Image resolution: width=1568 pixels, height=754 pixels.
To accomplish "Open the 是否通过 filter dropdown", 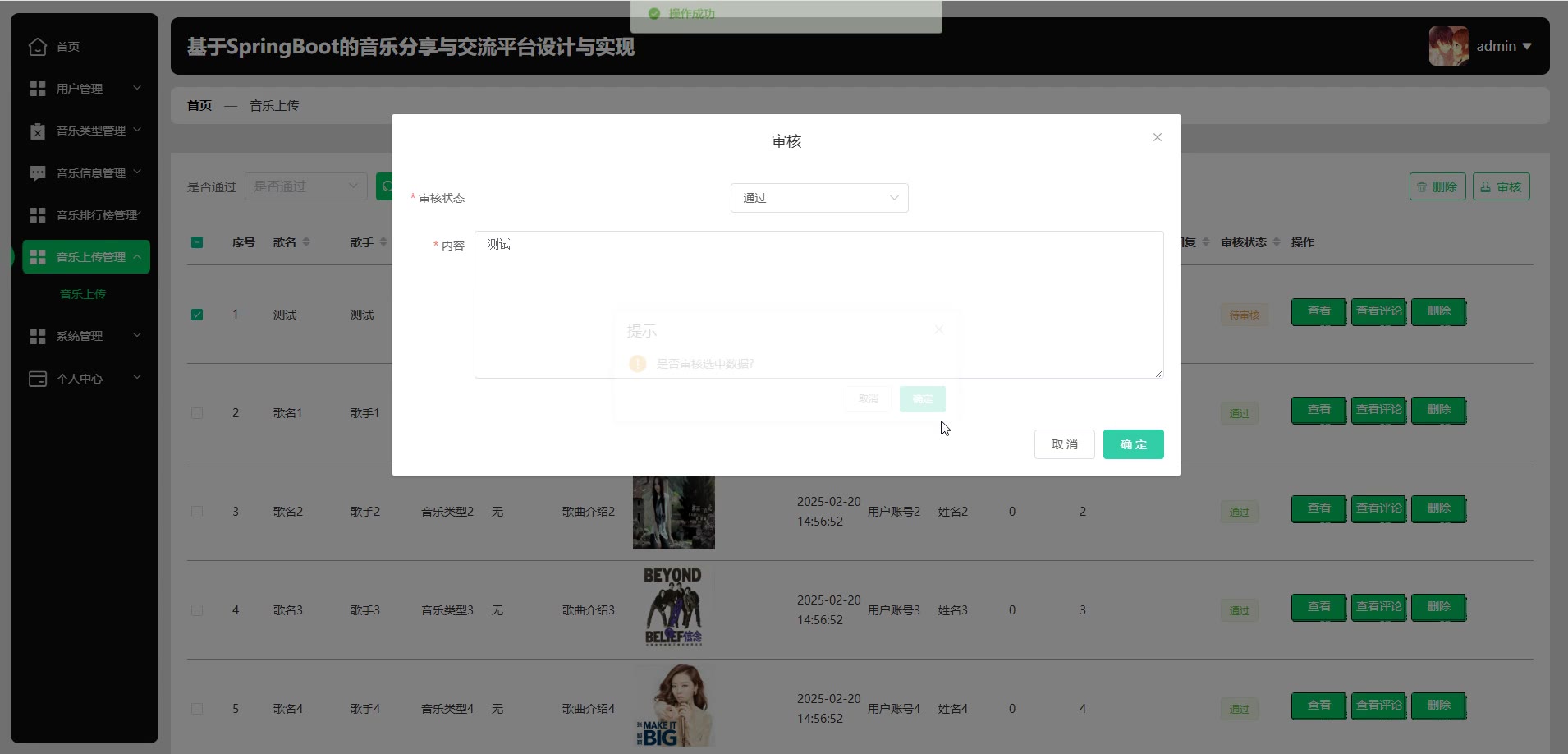I will click(306, 186).
